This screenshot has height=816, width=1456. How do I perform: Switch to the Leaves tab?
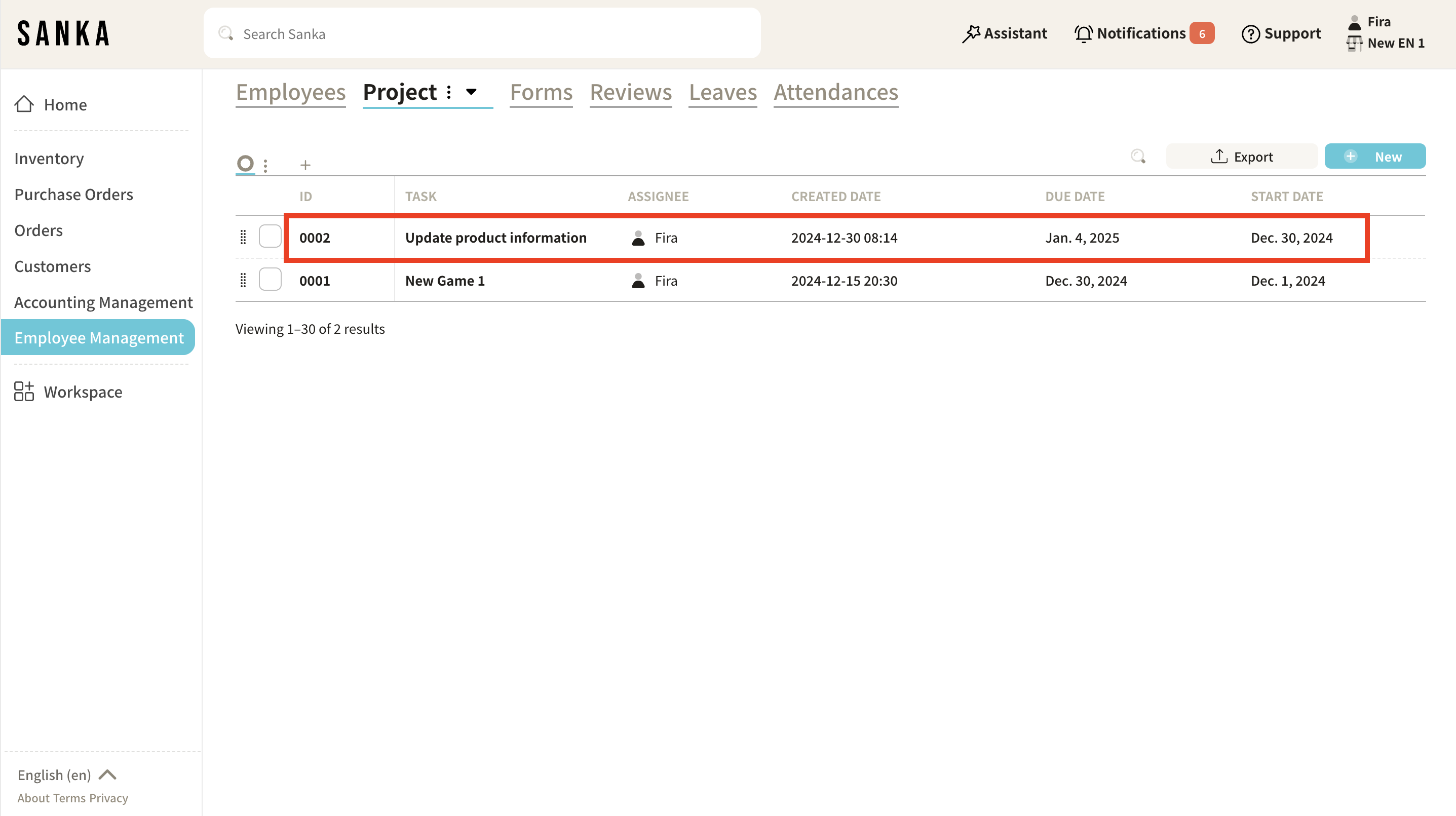(722, 92)
